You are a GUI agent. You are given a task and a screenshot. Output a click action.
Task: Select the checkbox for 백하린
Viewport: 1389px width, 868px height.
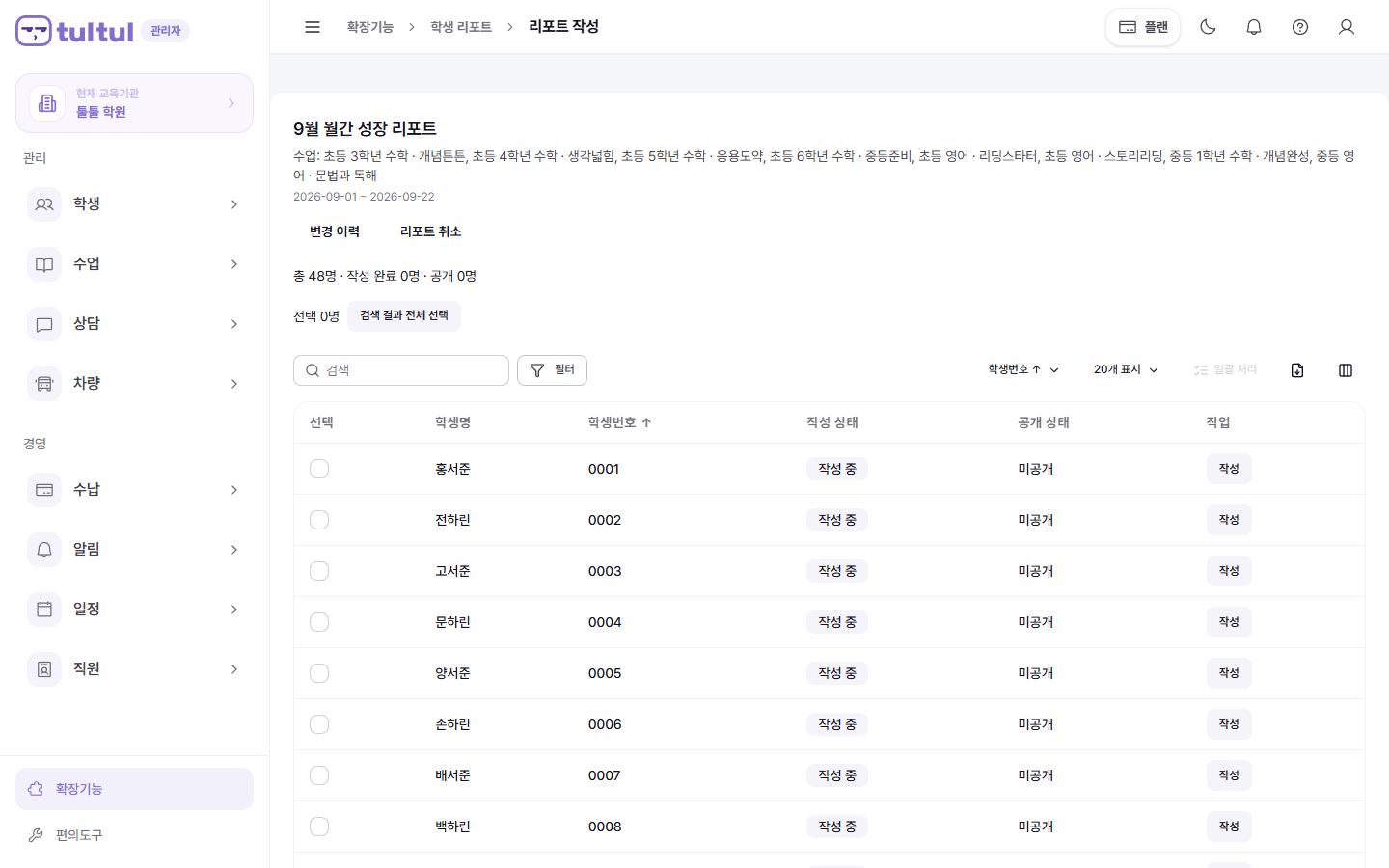319,827
